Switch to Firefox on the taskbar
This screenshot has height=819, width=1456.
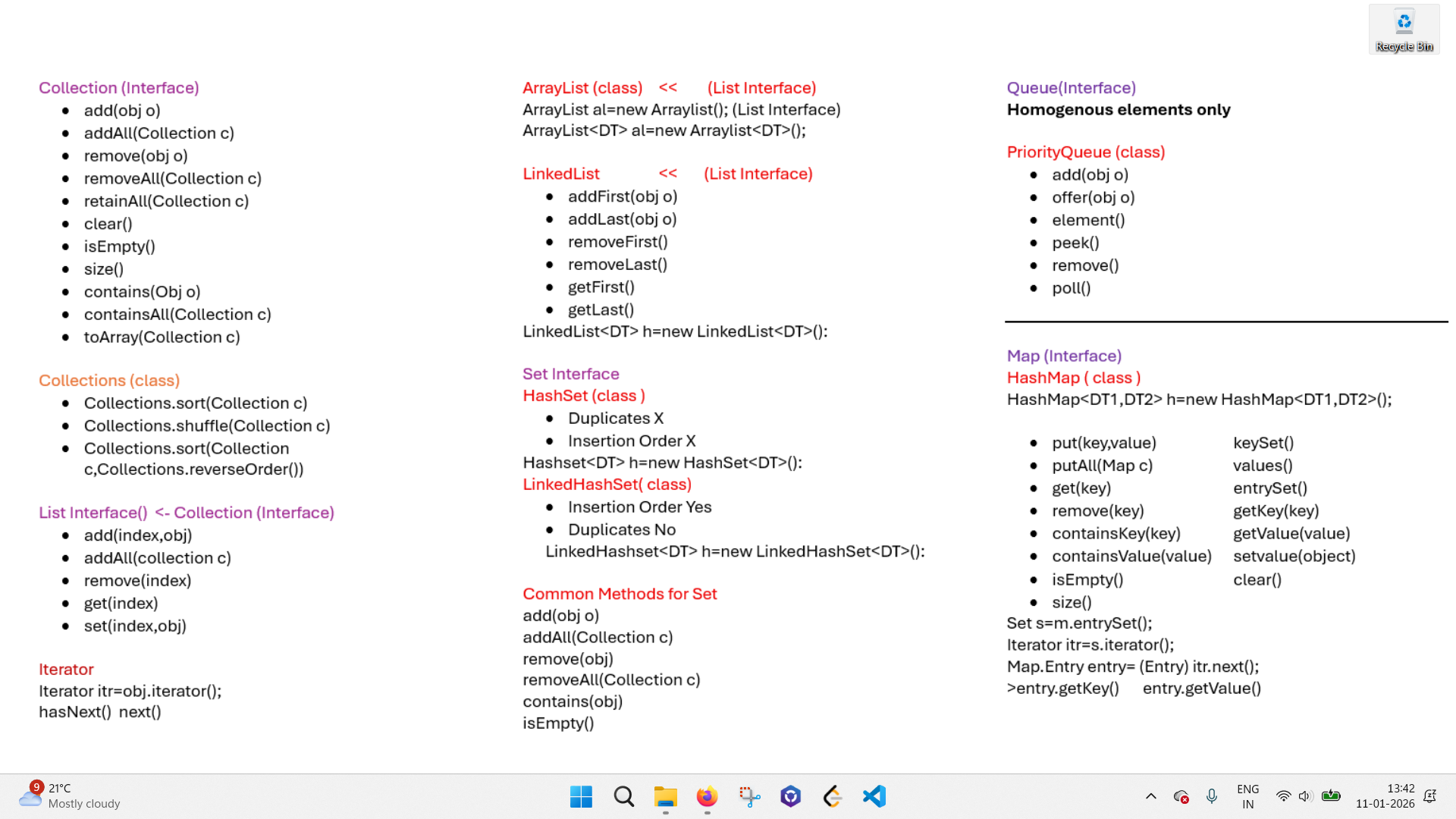[707, 796]
